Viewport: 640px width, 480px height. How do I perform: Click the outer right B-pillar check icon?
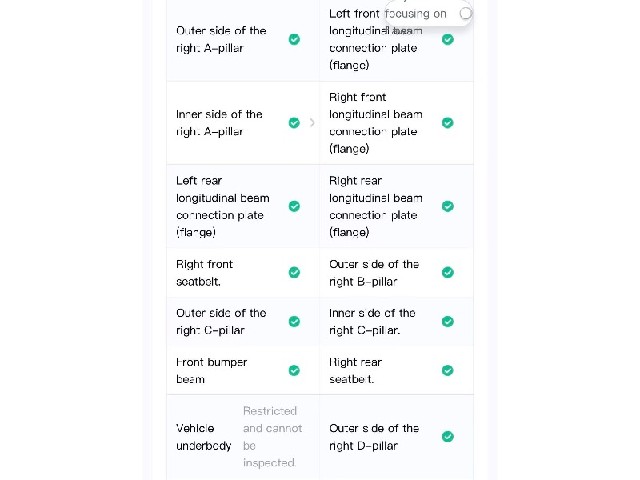point(448,272)
